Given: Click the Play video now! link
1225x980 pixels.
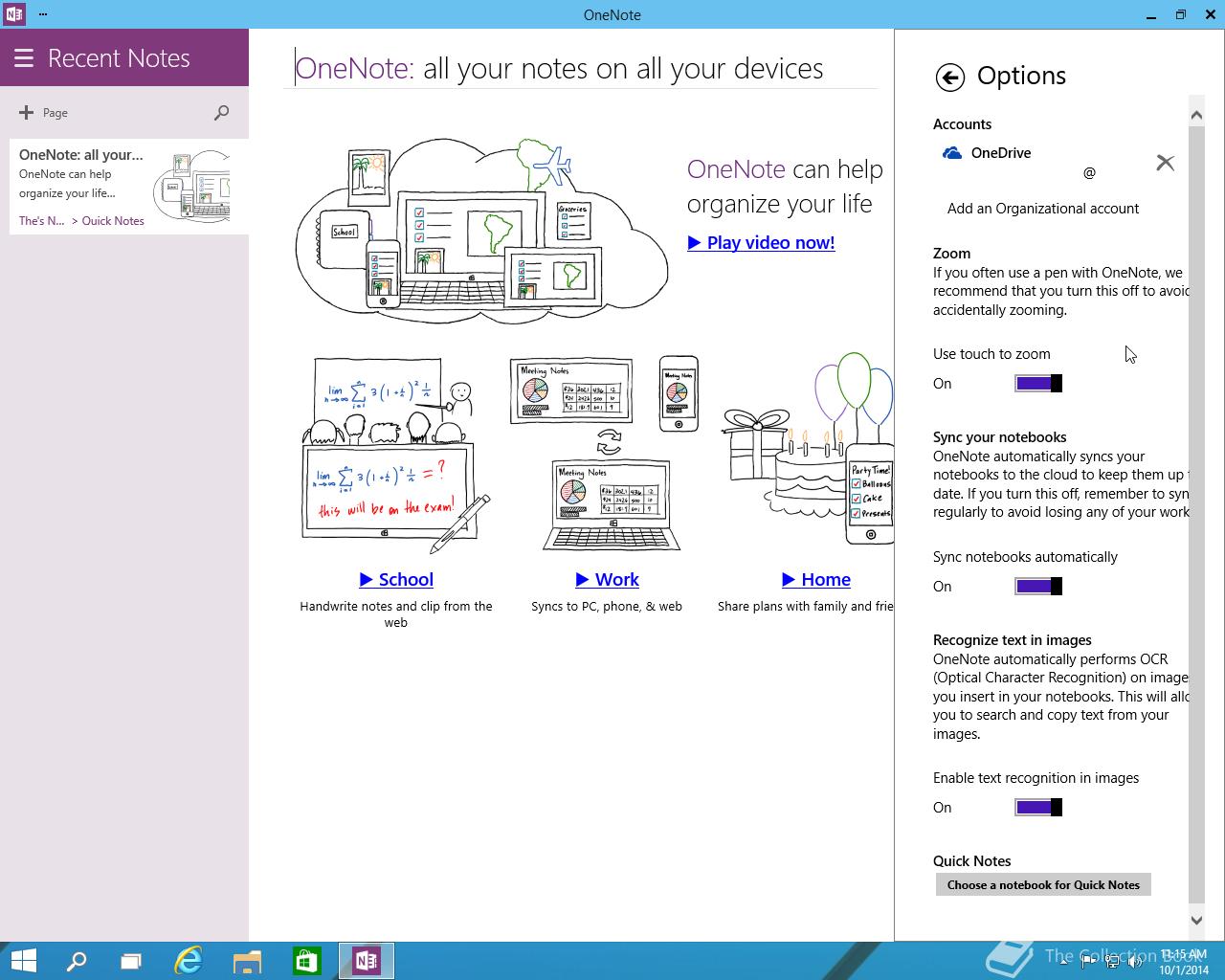Looking at the screenshot, I should (x=761, y=243).
